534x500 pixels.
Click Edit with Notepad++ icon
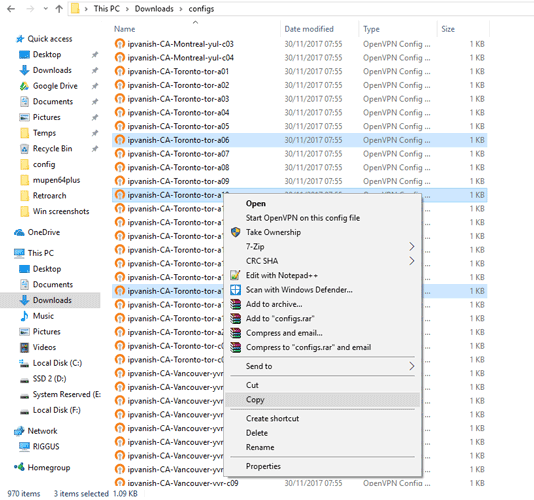click(x=236, y=275)
